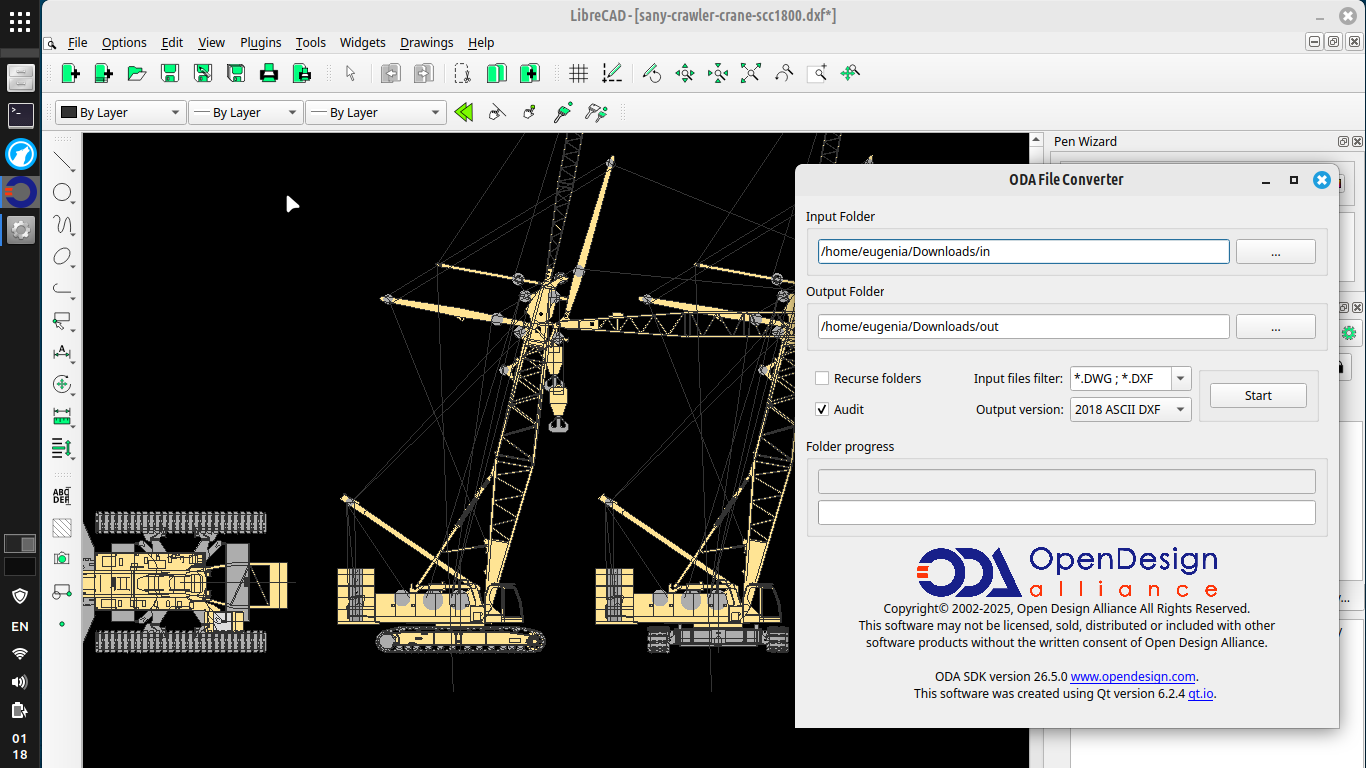1366x768 pixels.
Task: Click the Wi-Fi icon in system tray
Action: pyautogui.click(x=19, y=654)
